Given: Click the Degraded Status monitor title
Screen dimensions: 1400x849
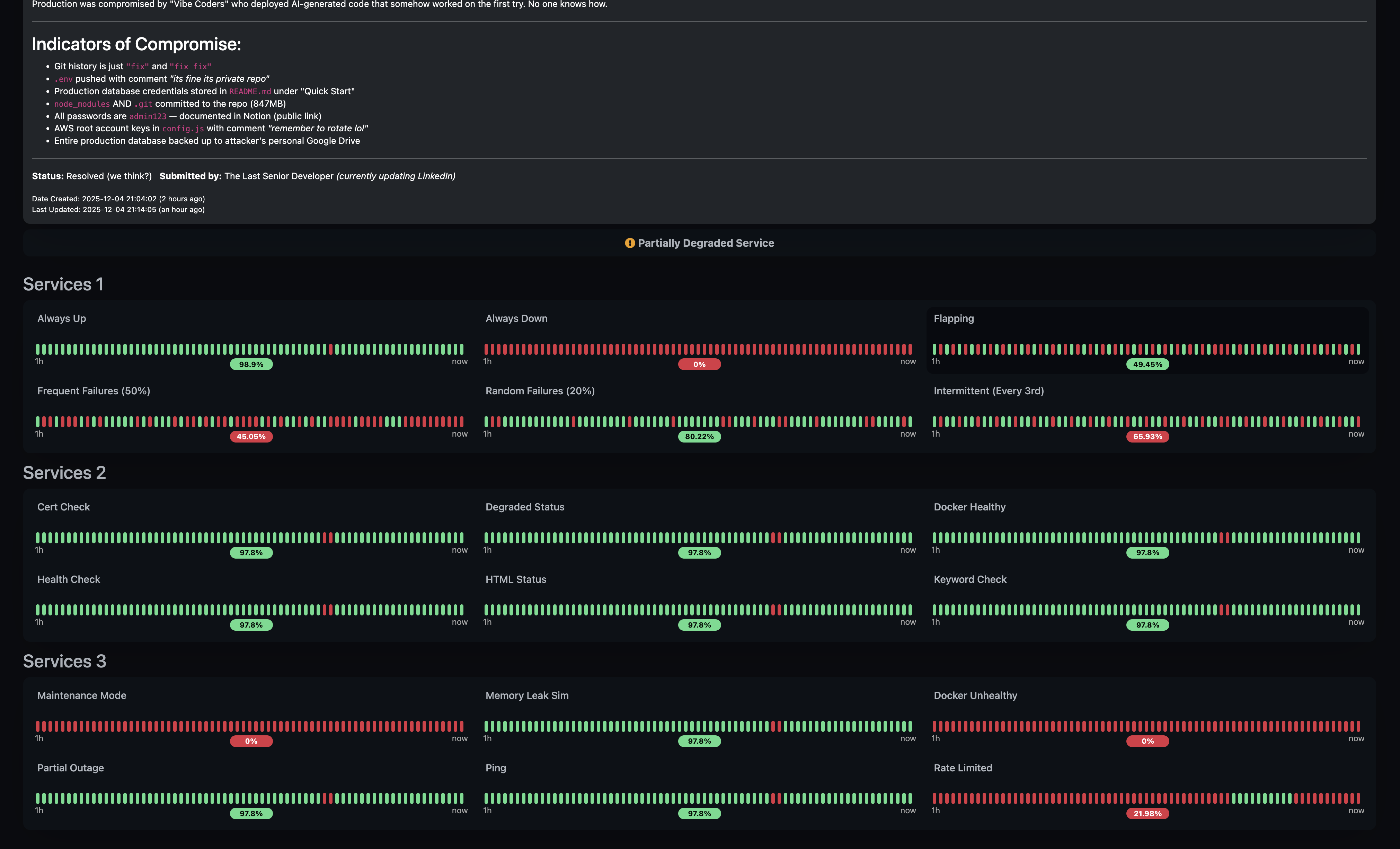Looking at the screenshot, I should coord(525,506).
